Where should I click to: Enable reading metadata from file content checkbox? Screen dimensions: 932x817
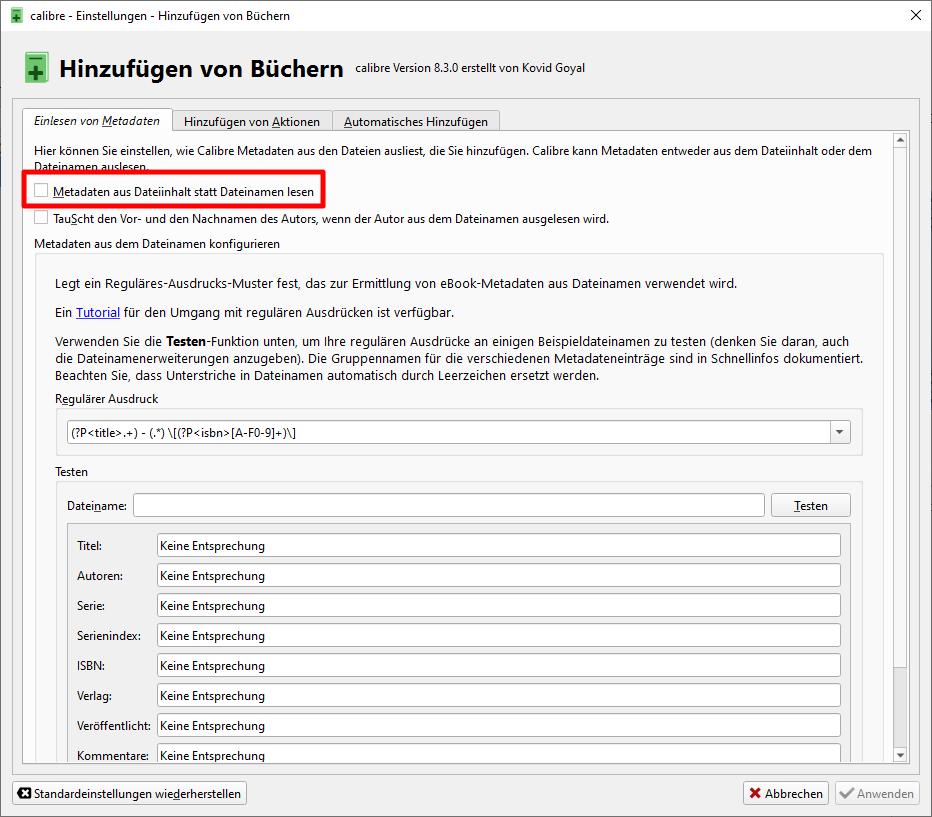pyautogui.click(x=41, y=191)
